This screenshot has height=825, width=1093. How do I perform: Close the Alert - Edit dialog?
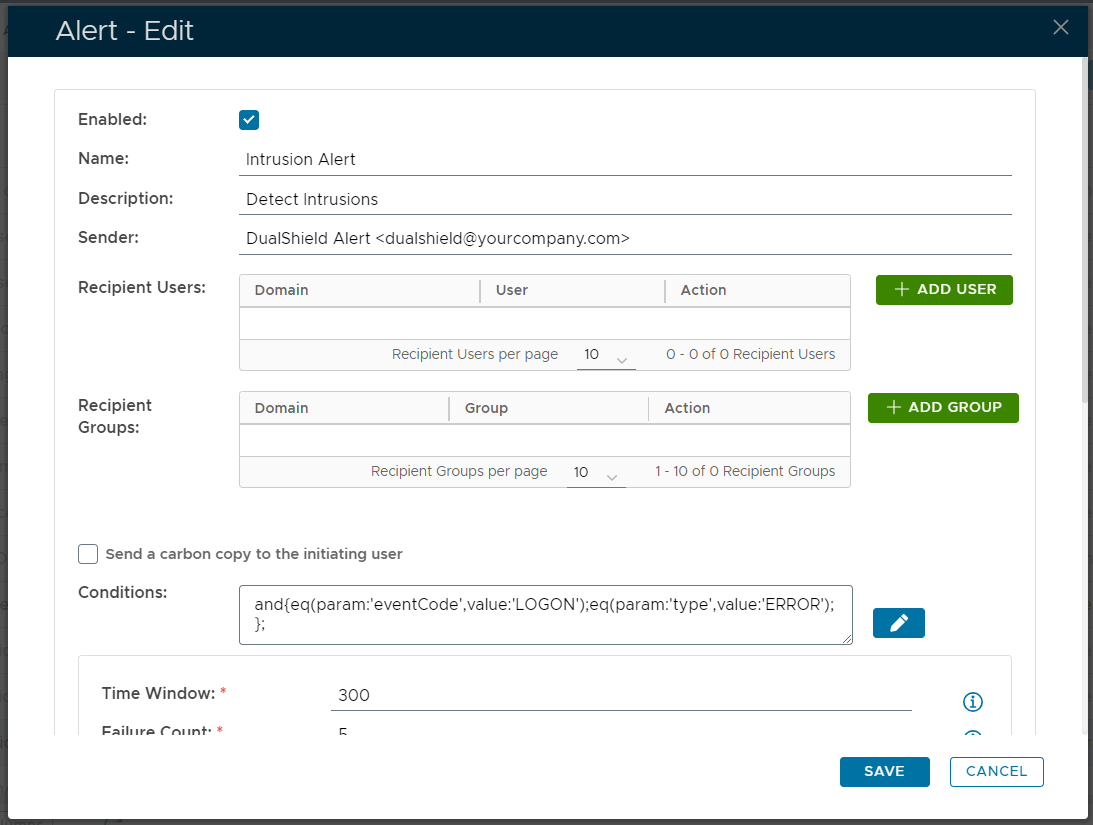click(x=1060, y=28)
